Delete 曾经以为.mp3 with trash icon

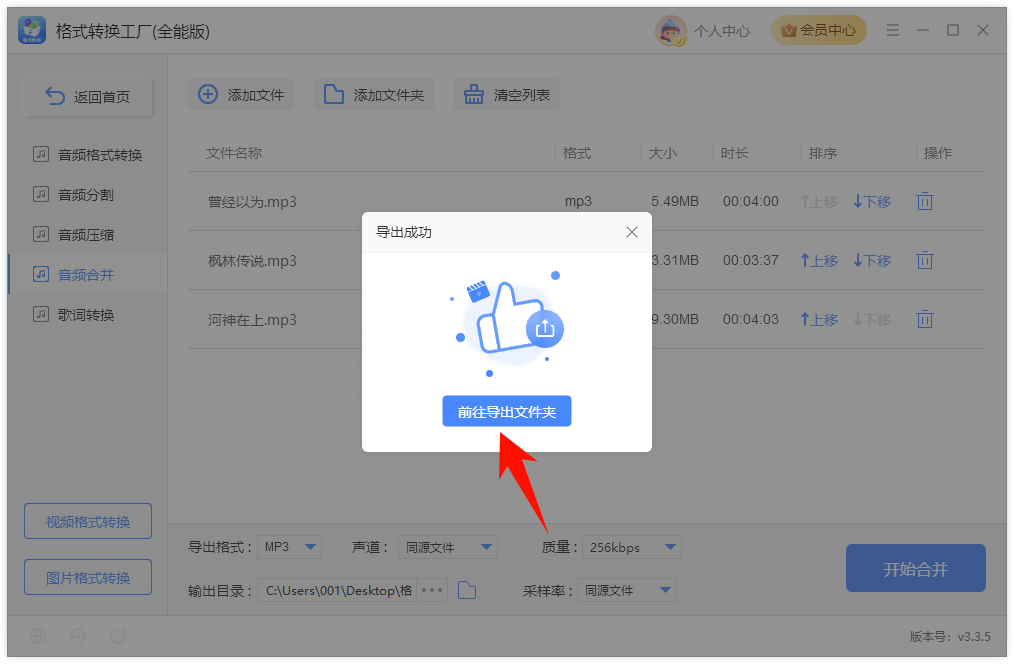925,201
